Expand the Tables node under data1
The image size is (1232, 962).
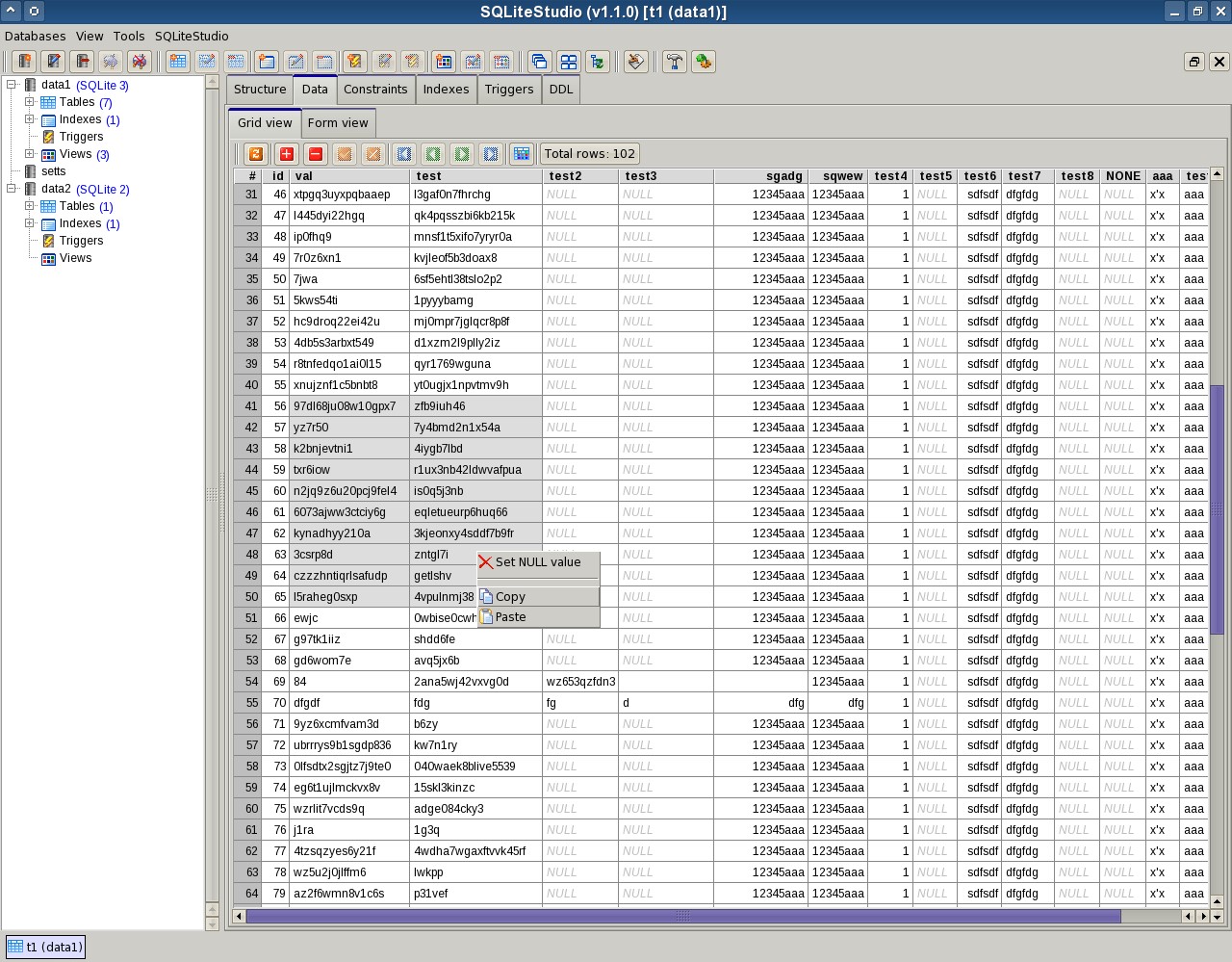click(30, 102)
